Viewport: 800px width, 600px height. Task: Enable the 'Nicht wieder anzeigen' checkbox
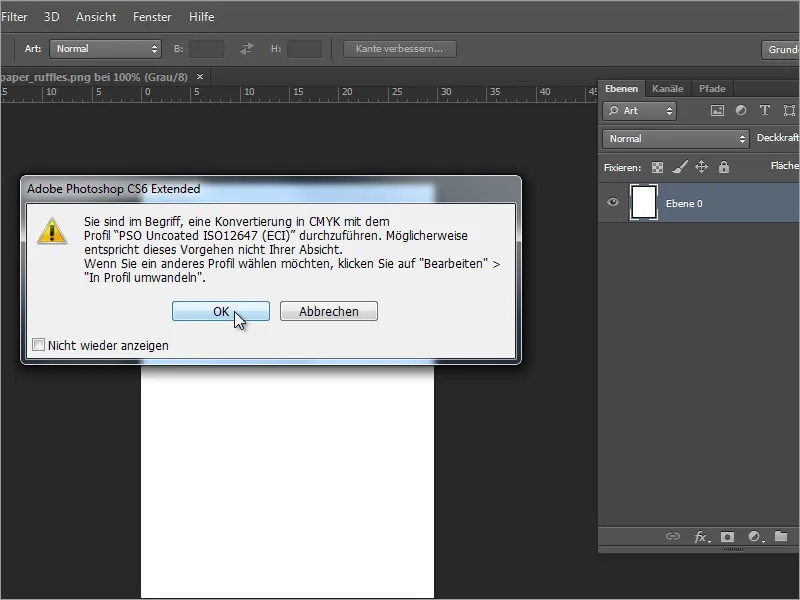(x=38, y=345)
